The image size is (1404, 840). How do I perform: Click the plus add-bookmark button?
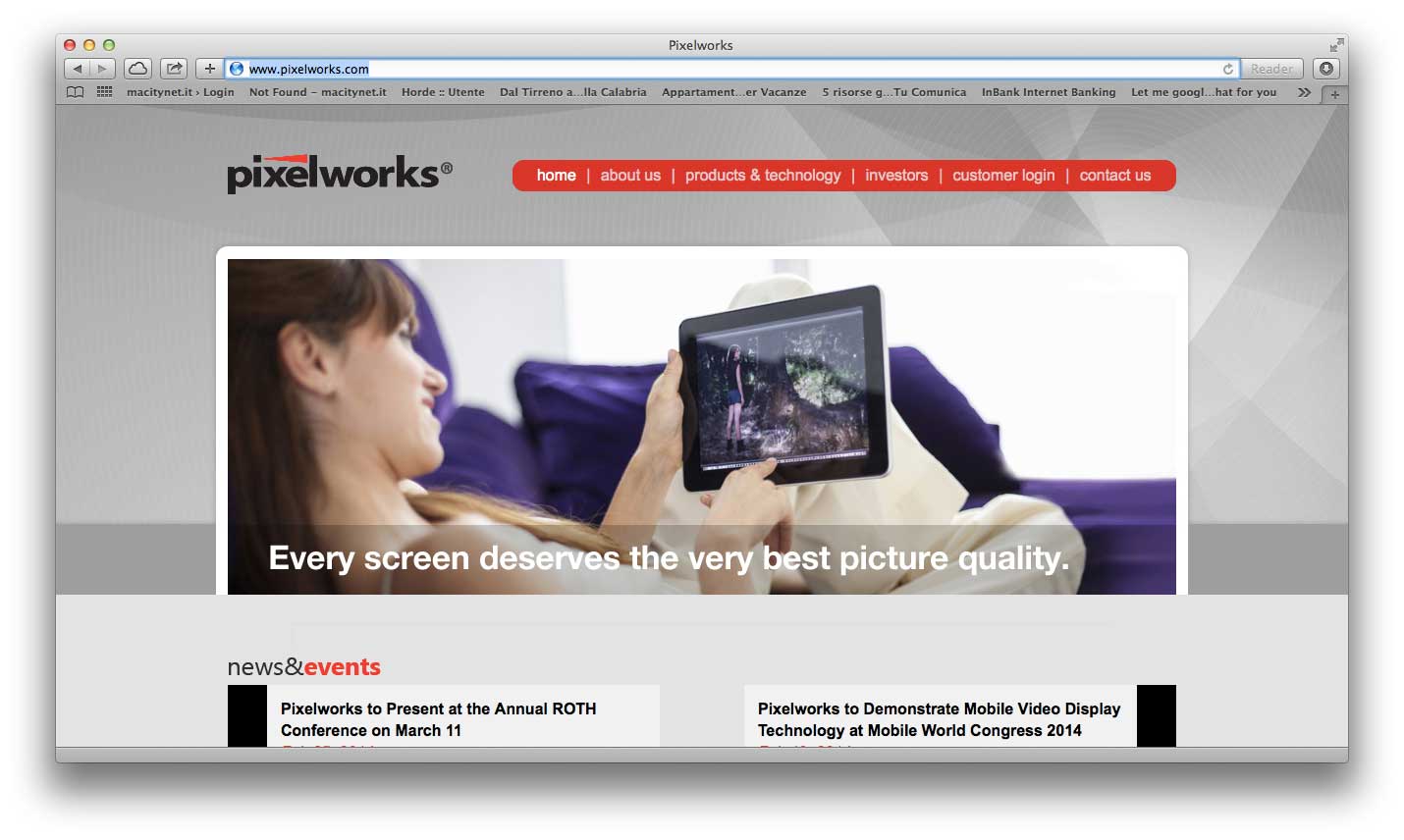point(209,69)
